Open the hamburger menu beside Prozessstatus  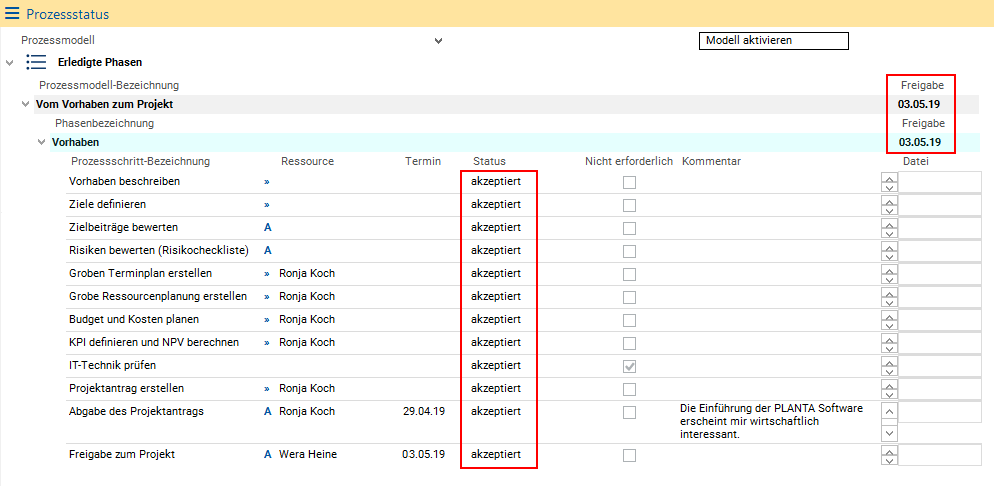pyautogui.click(x=12, y=13)
